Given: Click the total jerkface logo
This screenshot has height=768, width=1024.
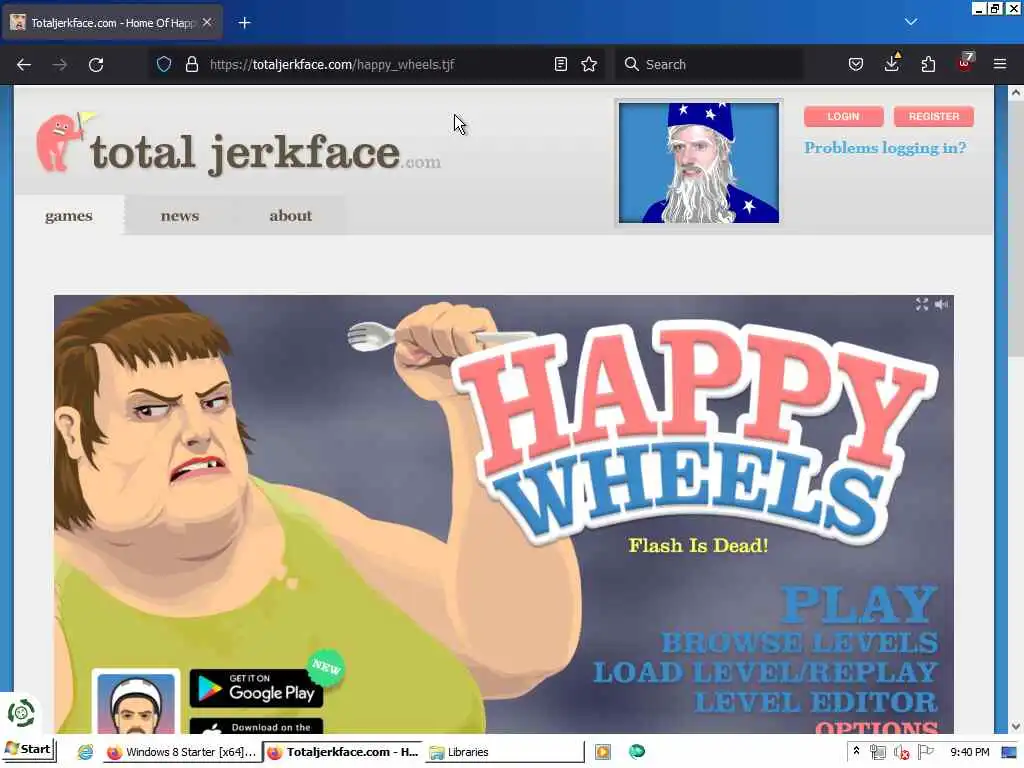Looking at the screenshot, I should point(238,145).
